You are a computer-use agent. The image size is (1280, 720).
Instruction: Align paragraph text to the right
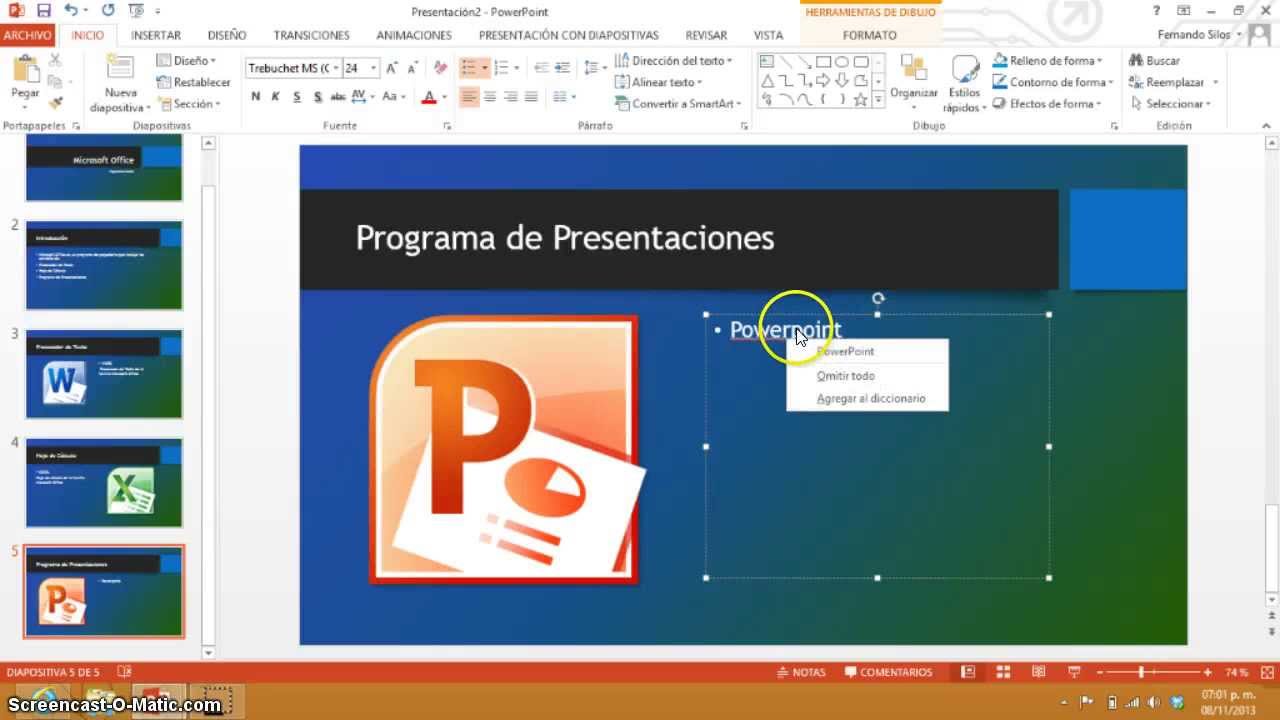pyautogui.click(x=511, y=97)
